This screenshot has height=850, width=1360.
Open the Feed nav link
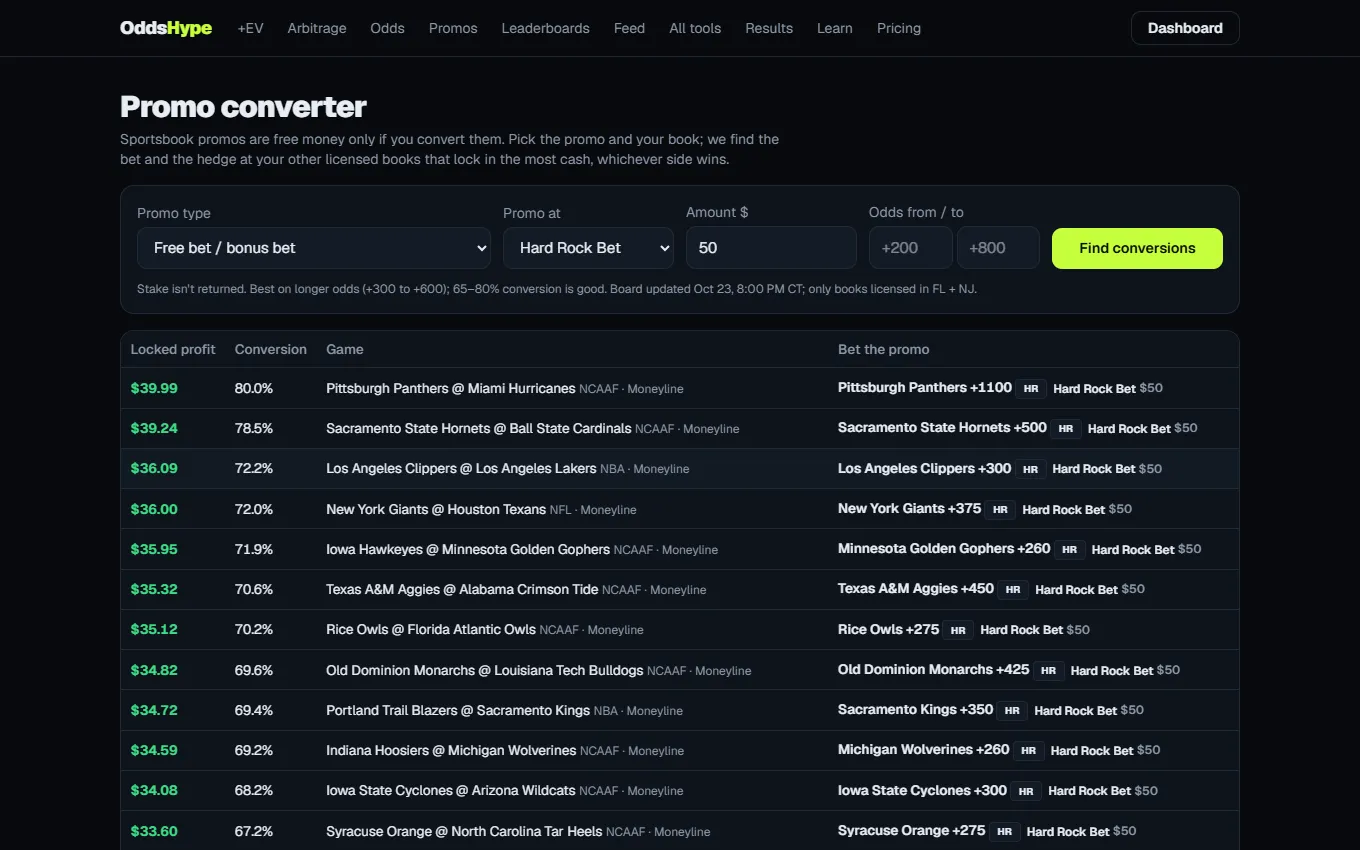[x=629, y=28]
